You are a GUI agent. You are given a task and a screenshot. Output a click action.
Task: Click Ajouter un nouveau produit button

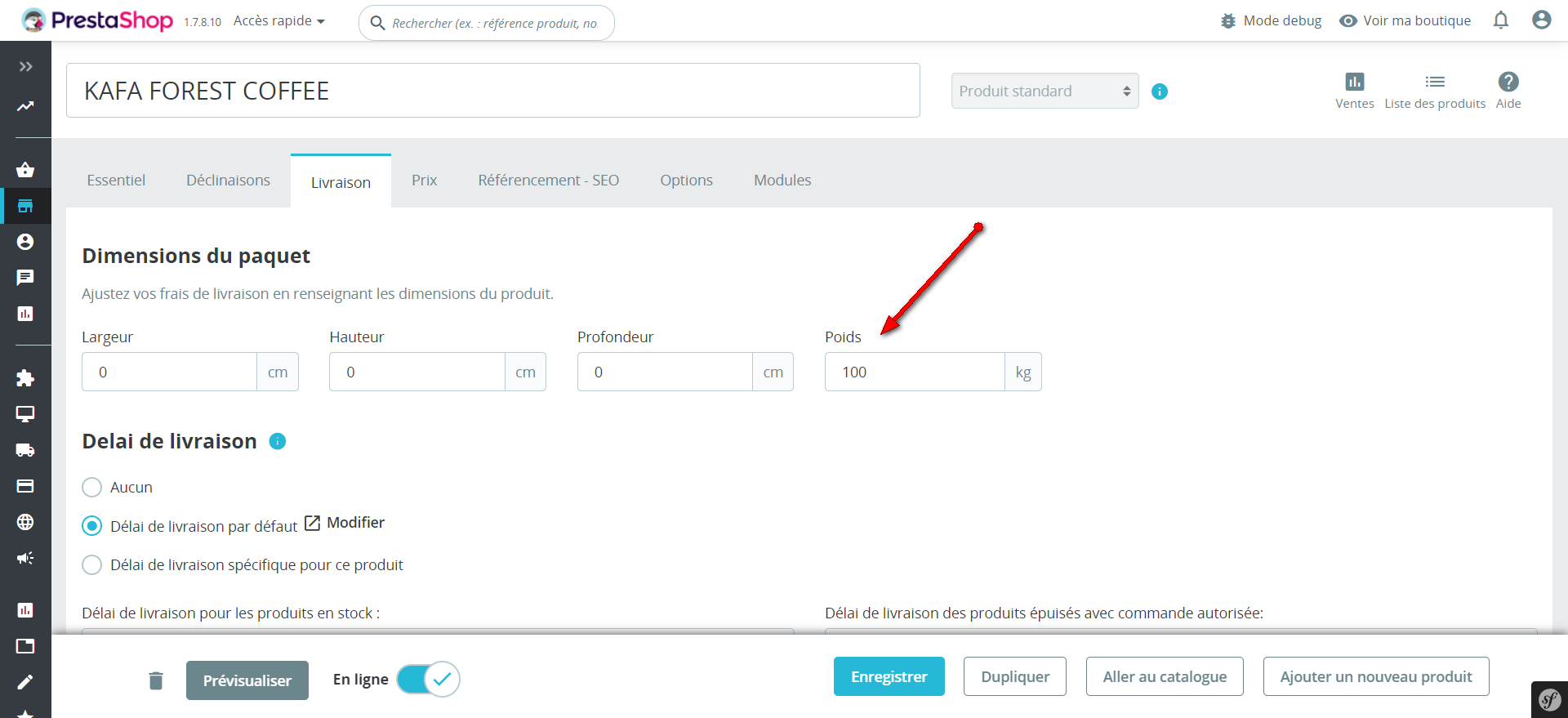[x=1376, y=676]
